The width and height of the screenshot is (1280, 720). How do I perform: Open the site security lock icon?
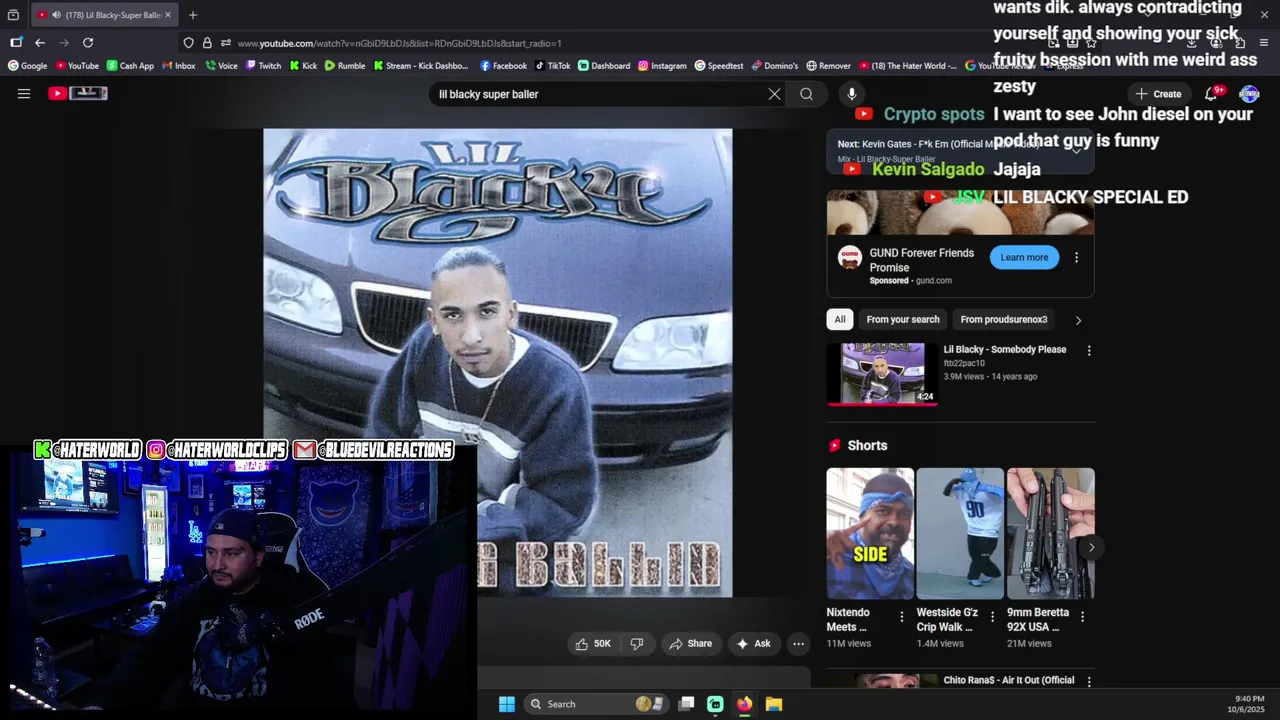click(207, 43)
